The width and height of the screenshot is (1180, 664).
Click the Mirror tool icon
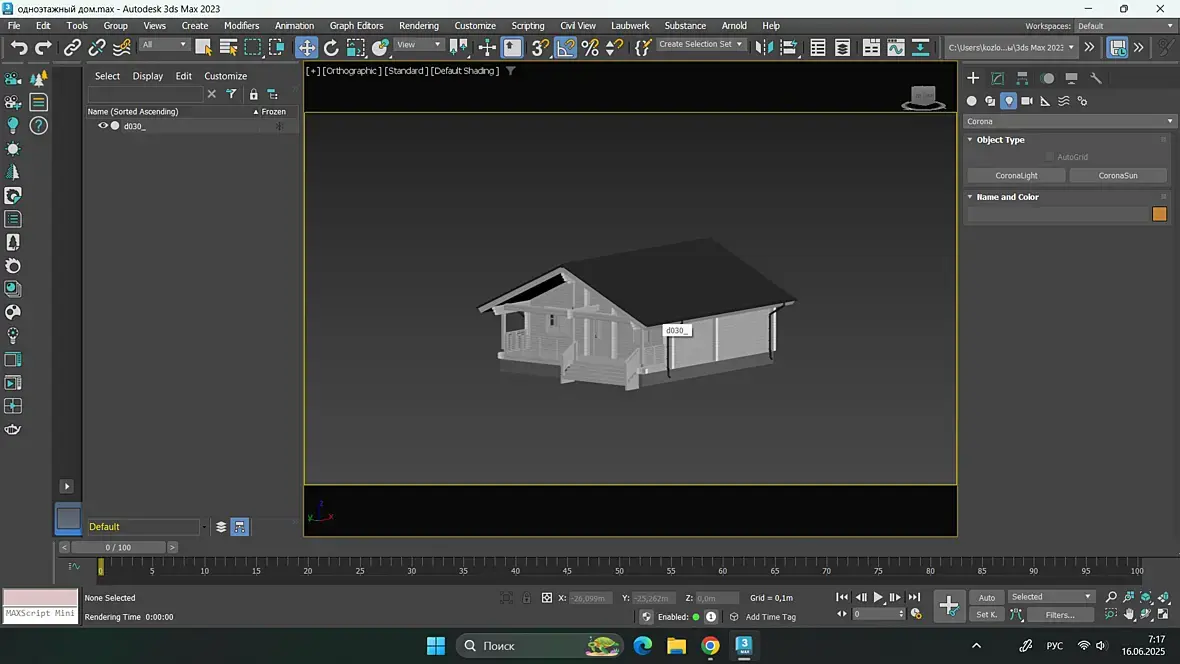point(764,47)
